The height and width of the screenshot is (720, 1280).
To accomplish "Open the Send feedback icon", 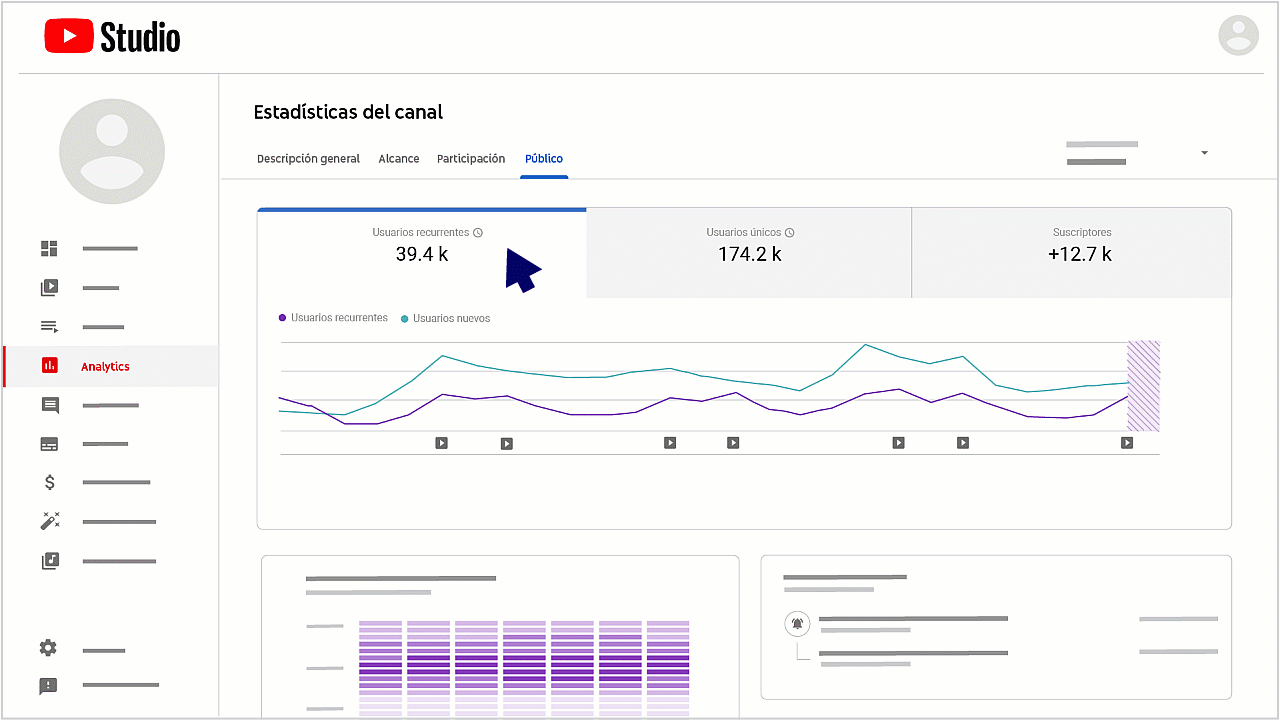I will [x=48, y=686].
